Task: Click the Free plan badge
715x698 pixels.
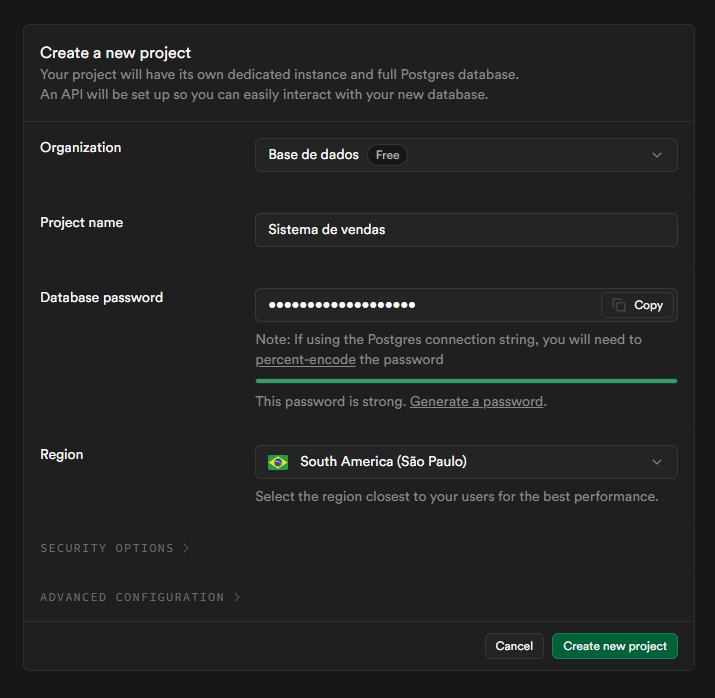Action: pyautogui.click(x=387, y=155)
